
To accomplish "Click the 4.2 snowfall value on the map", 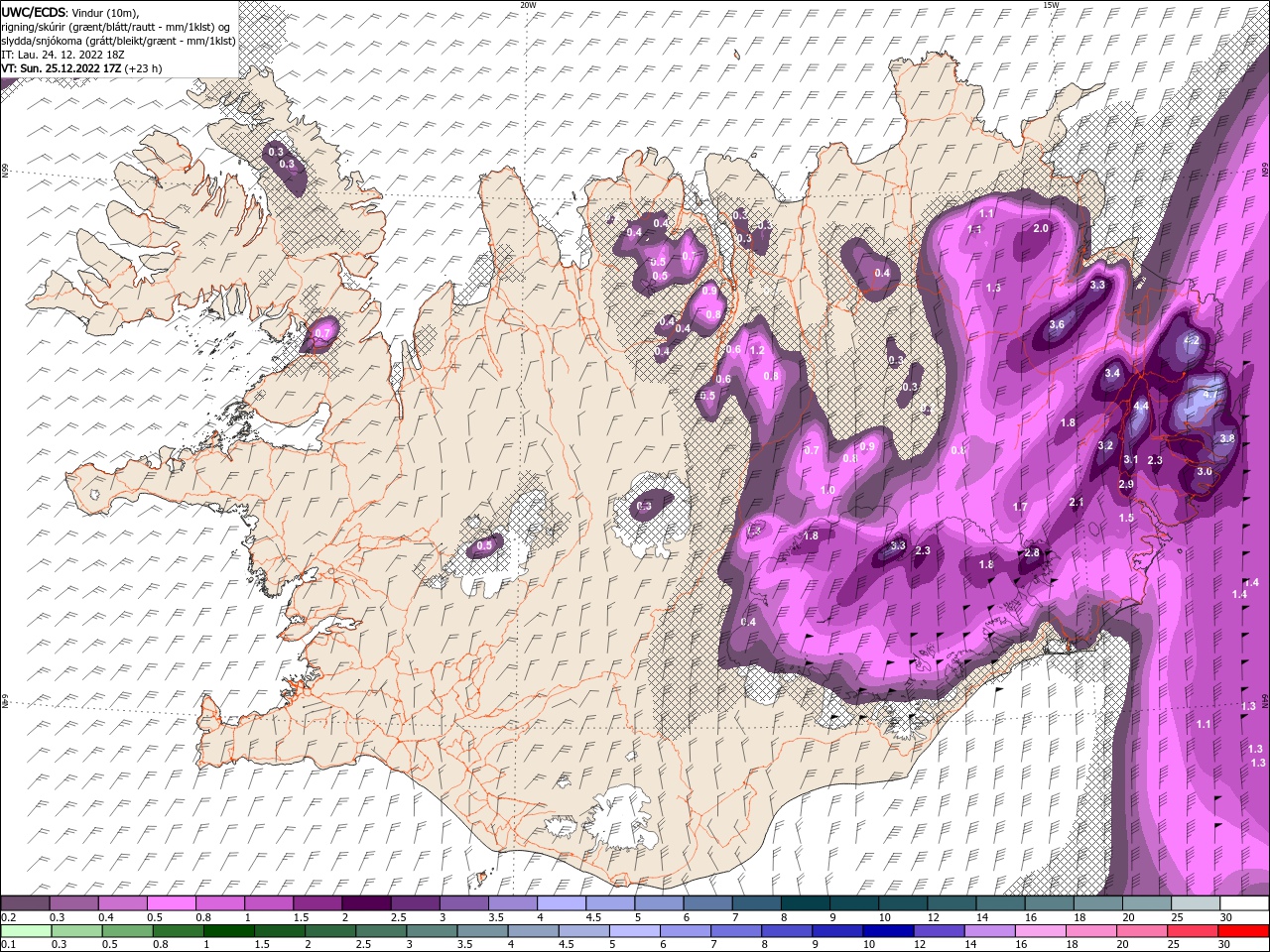I will (1192, 340).
